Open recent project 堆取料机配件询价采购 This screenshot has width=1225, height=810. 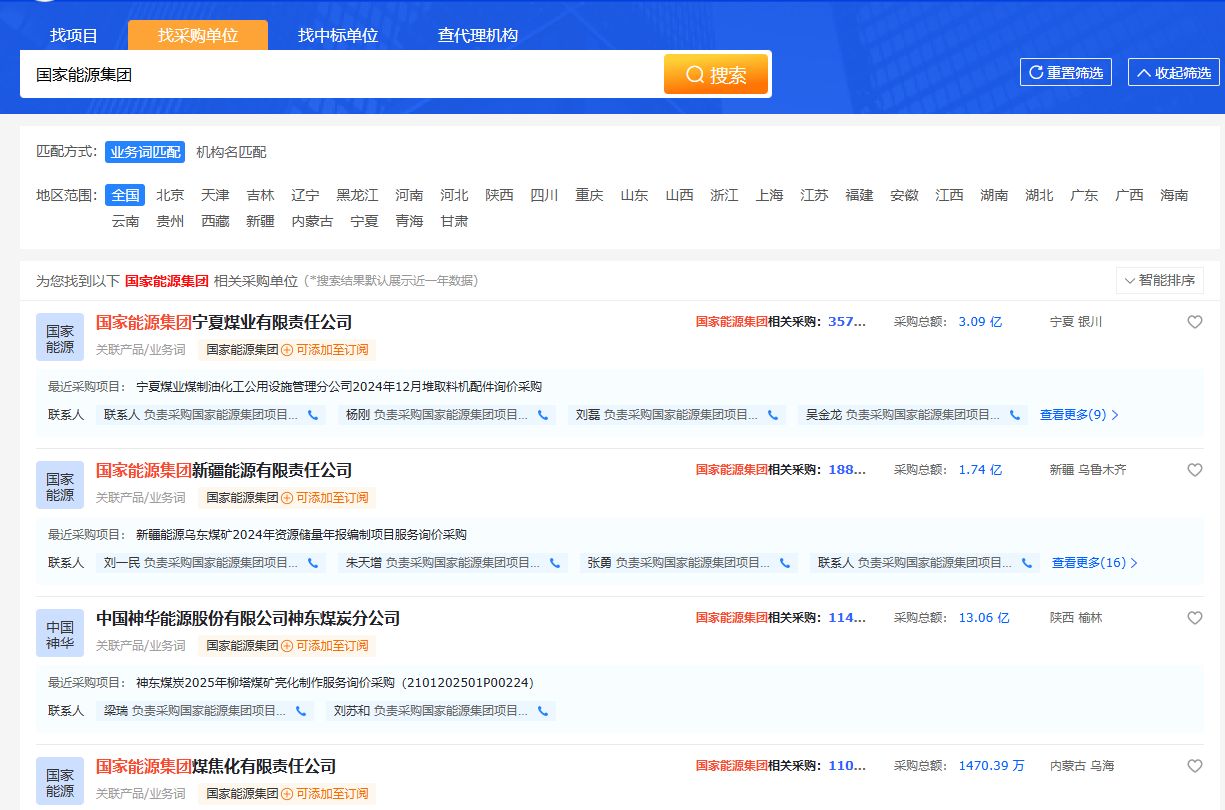coord(339,387)
